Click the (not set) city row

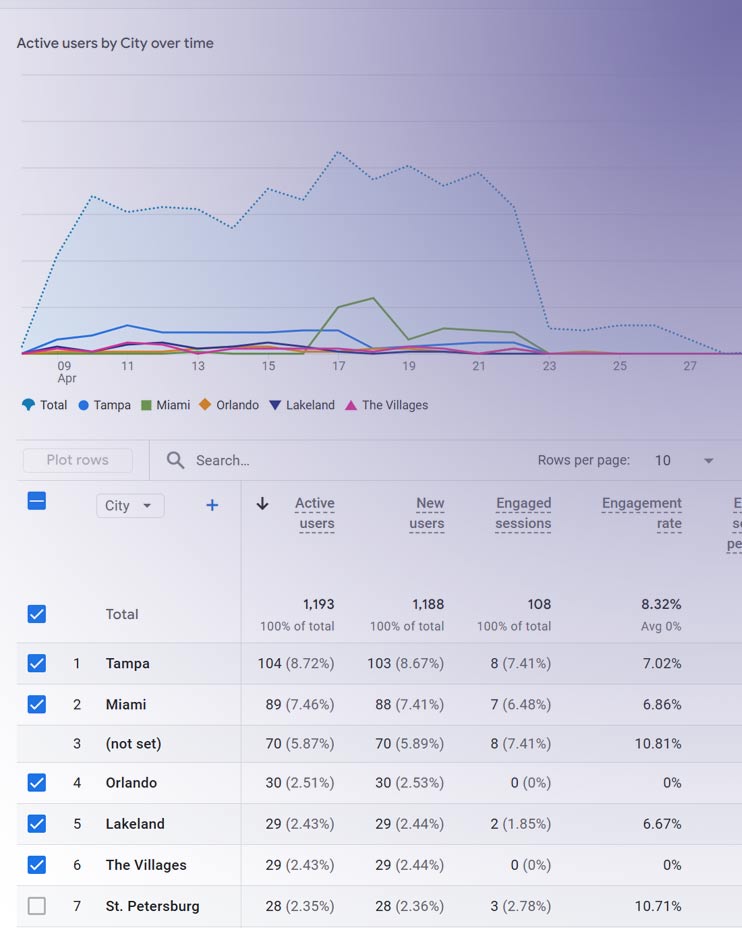133,743
